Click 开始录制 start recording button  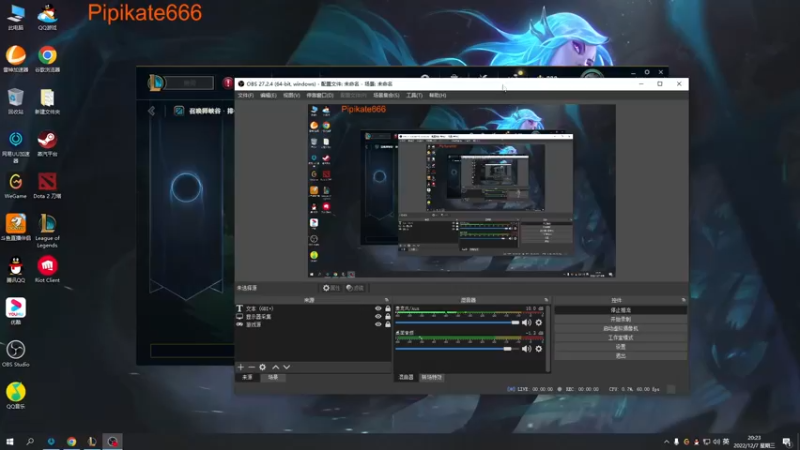[620, 319]
